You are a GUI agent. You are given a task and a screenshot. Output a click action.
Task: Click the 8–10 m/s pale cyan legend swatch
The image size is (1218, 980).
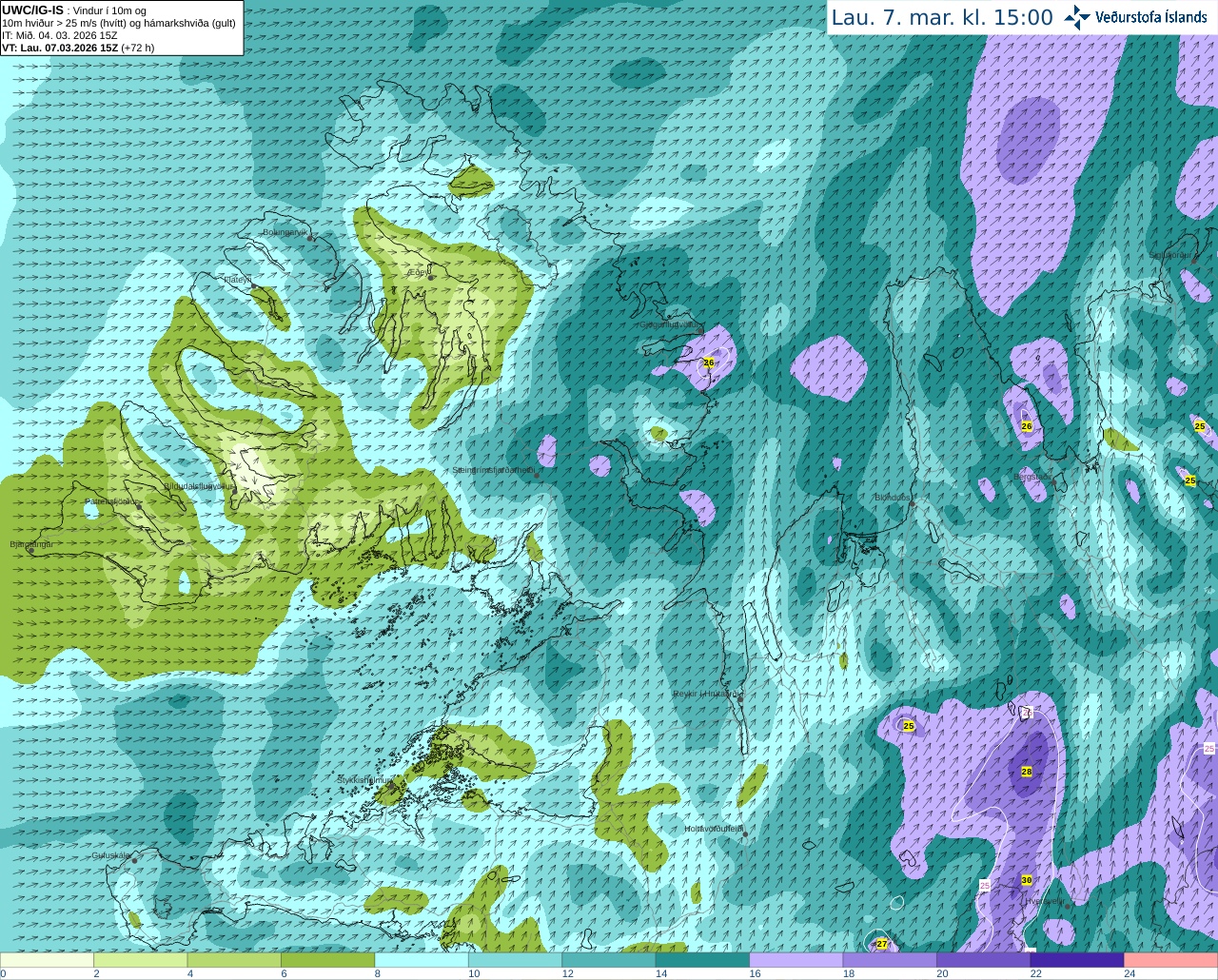point(422,959)
